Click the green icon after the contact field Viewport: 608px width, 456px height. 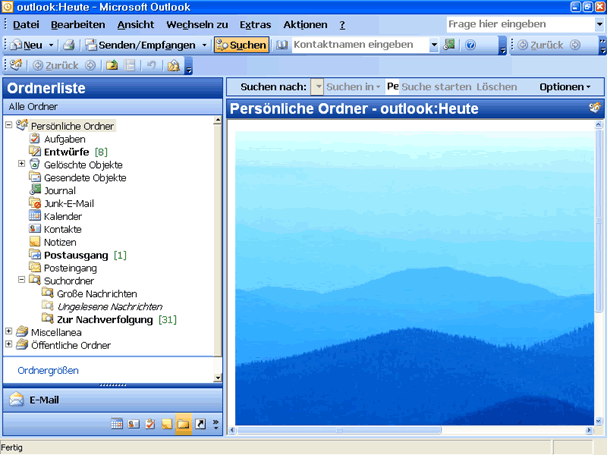click(x=449, y=45)
